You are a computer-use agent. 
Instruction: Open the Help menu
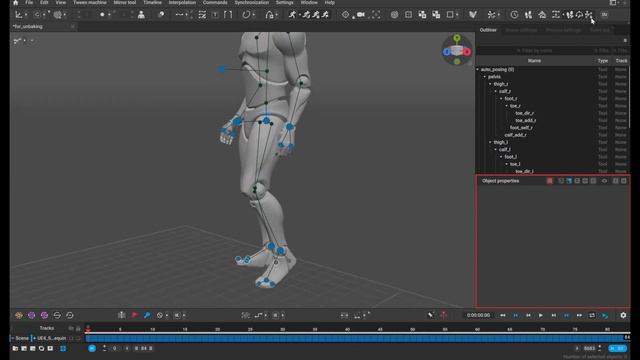pos(330,2)
